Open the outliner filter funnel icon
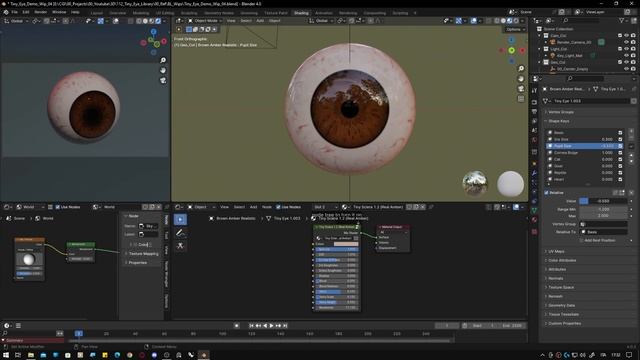640x360 pixels. [622, 20]
